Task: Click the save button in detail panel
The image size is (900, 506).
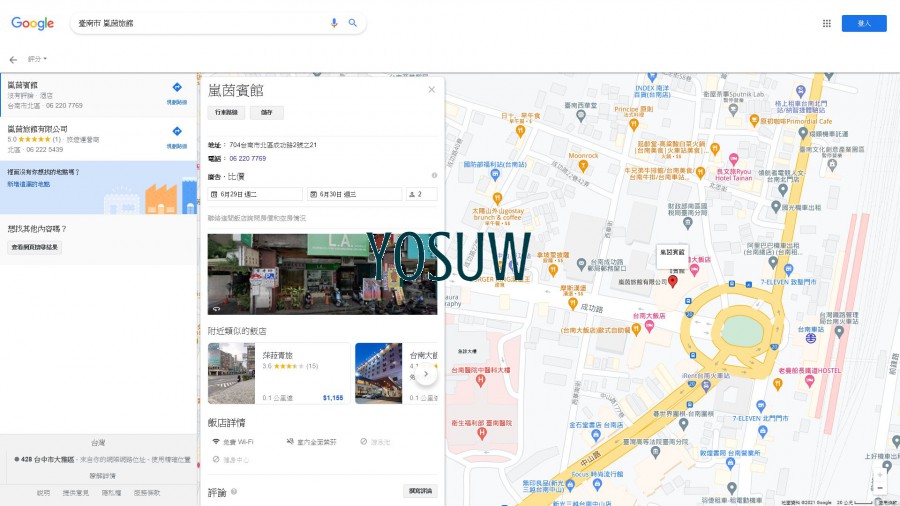Action: [266, 112]
